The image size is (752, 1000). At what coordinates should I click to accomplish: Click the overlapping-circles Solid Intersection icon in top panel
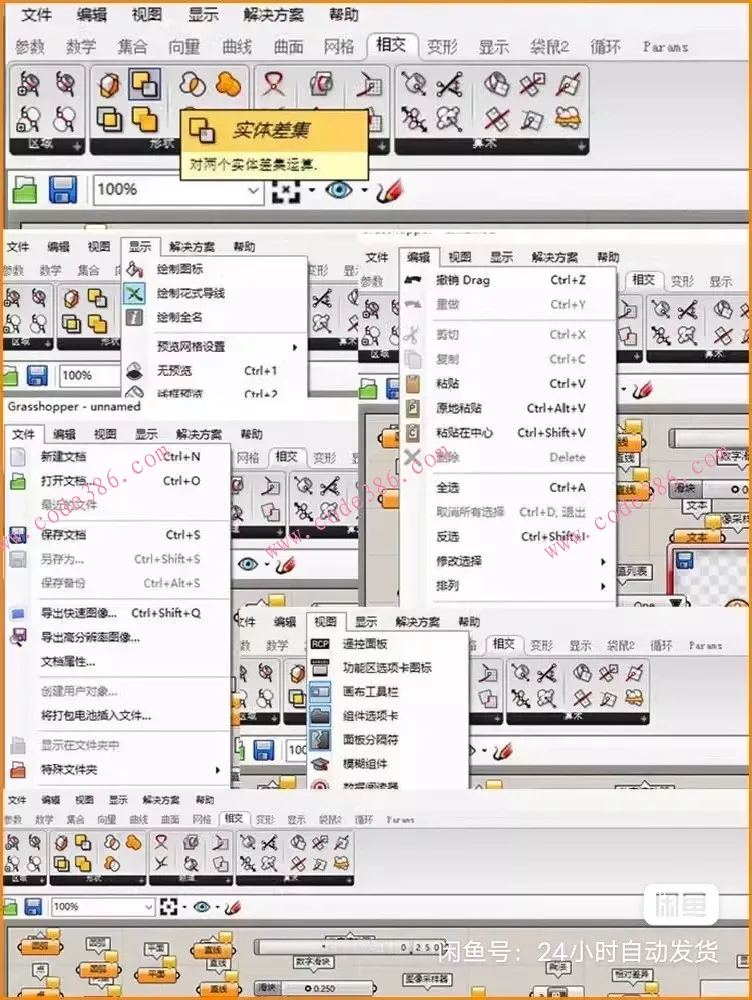193,84
